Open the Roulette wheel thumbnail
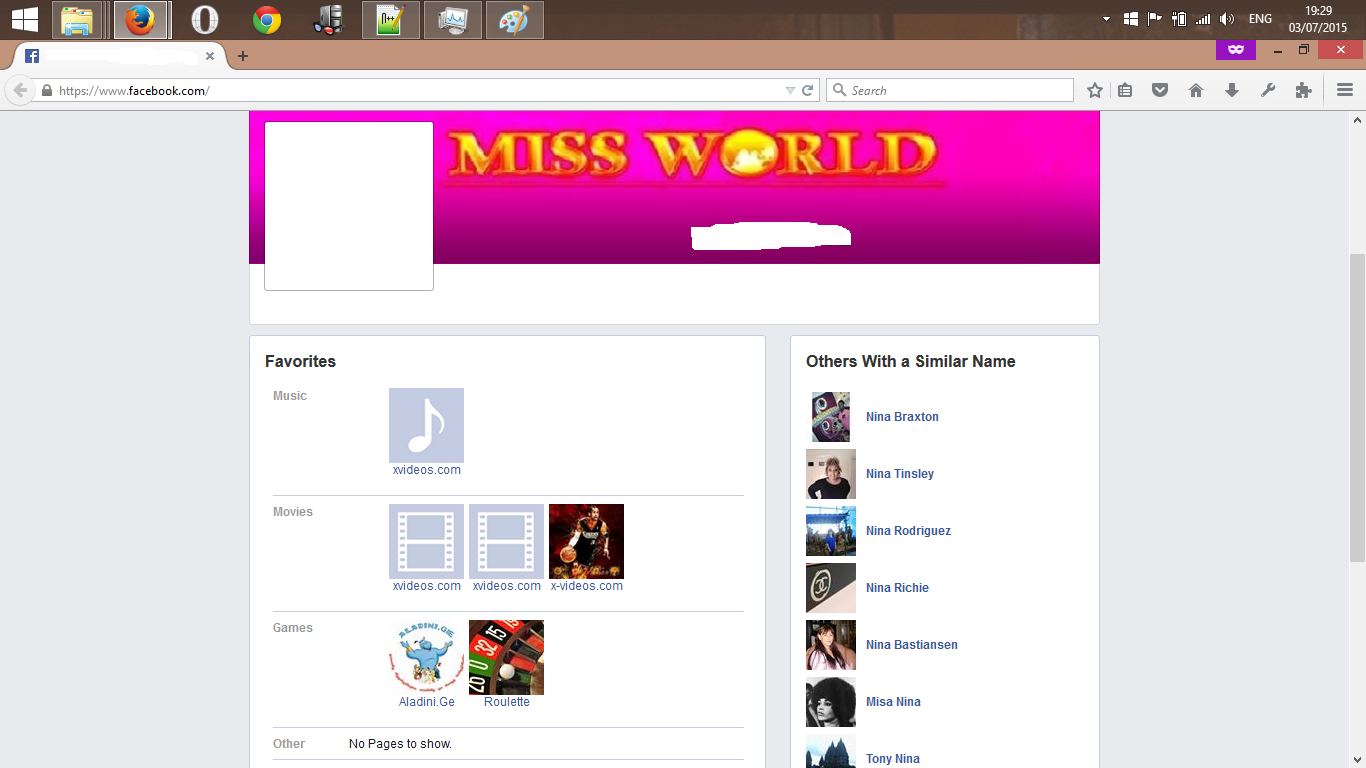The height and width of the screenshot is (768, 1366). pyautogui.click(x=506, y=657)
